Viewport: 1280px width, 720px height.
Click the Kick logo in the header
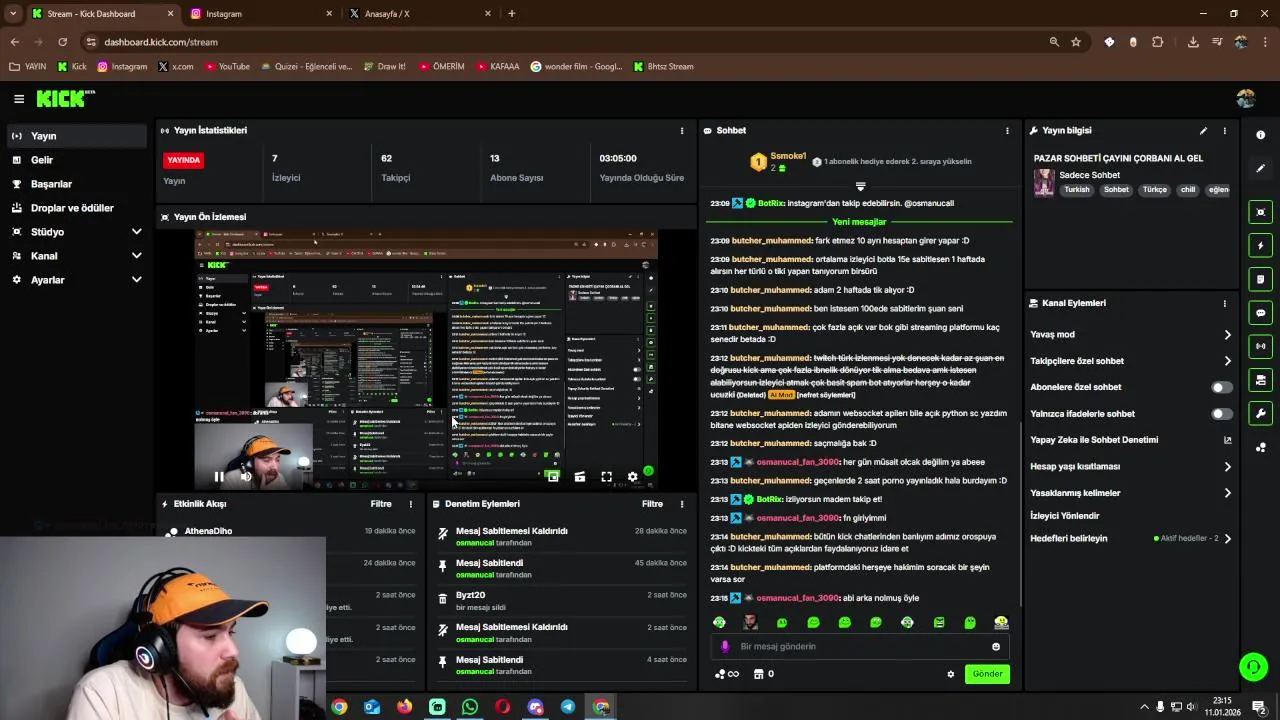[65, 98]
